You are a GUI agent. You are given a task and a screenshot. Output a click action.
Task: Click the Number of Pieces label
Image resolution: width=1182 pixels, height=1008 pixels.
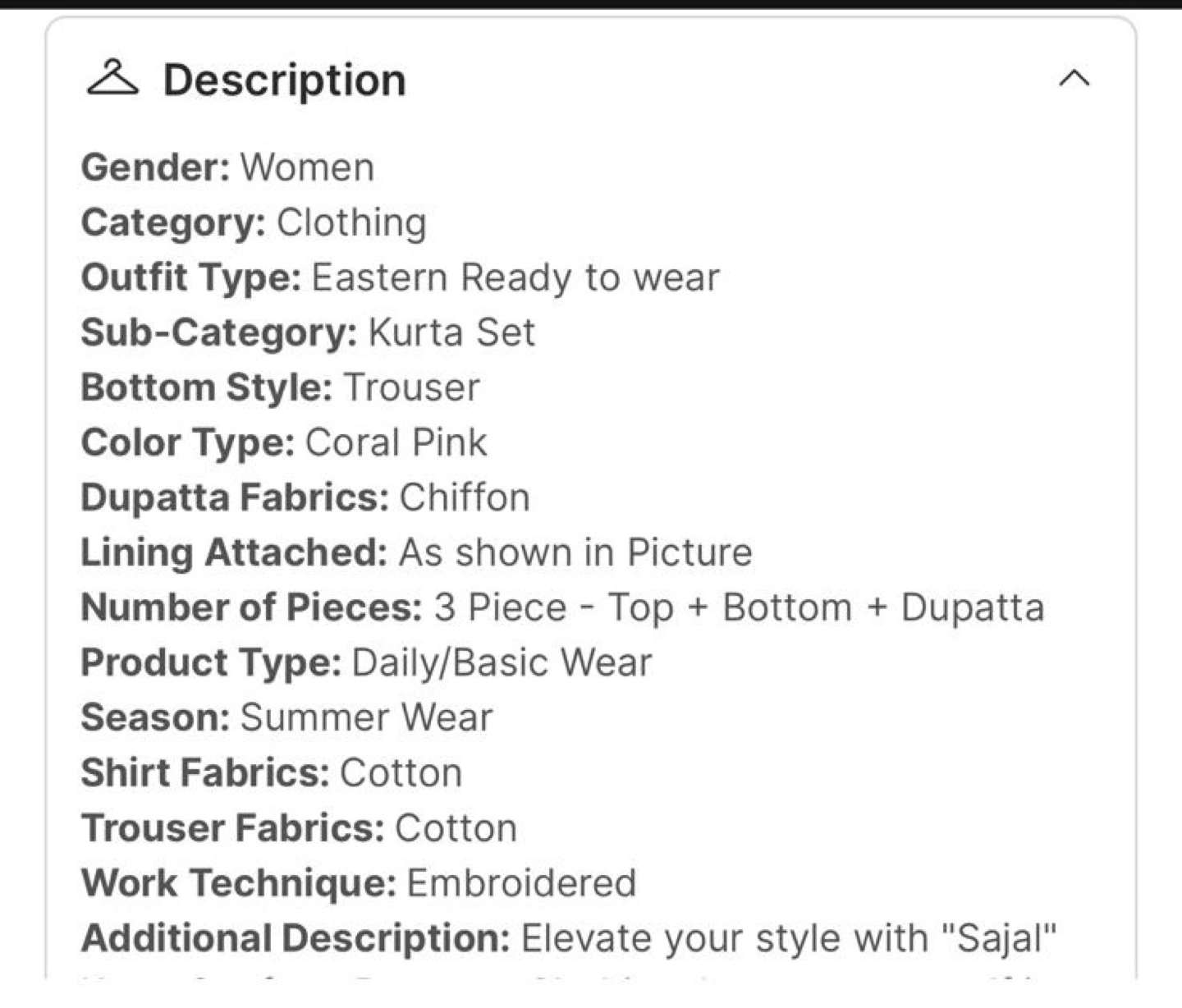(251, 608)
